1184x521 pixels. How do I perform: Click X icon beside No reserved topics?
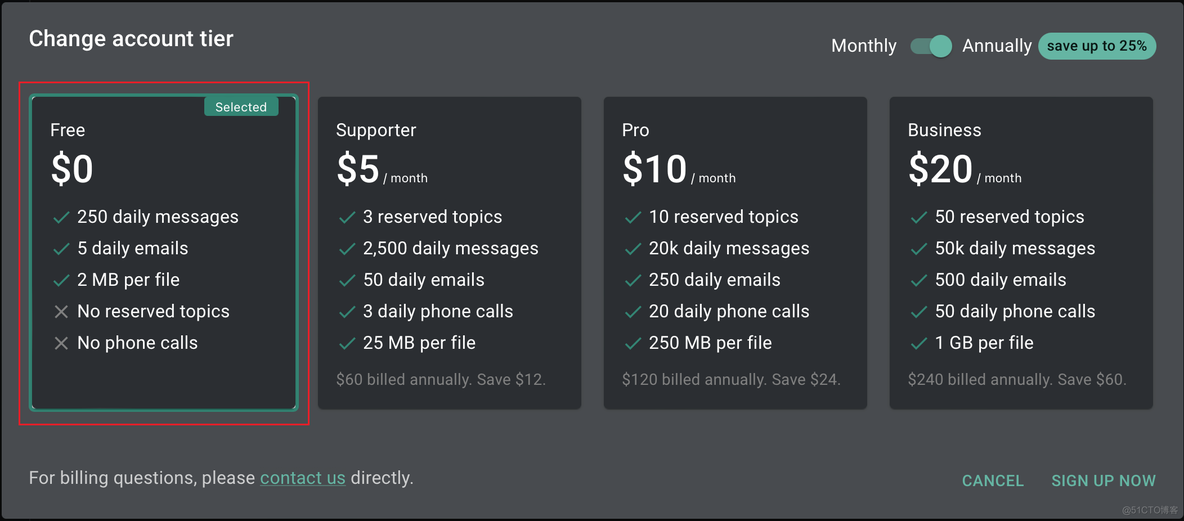click(61, 312)
